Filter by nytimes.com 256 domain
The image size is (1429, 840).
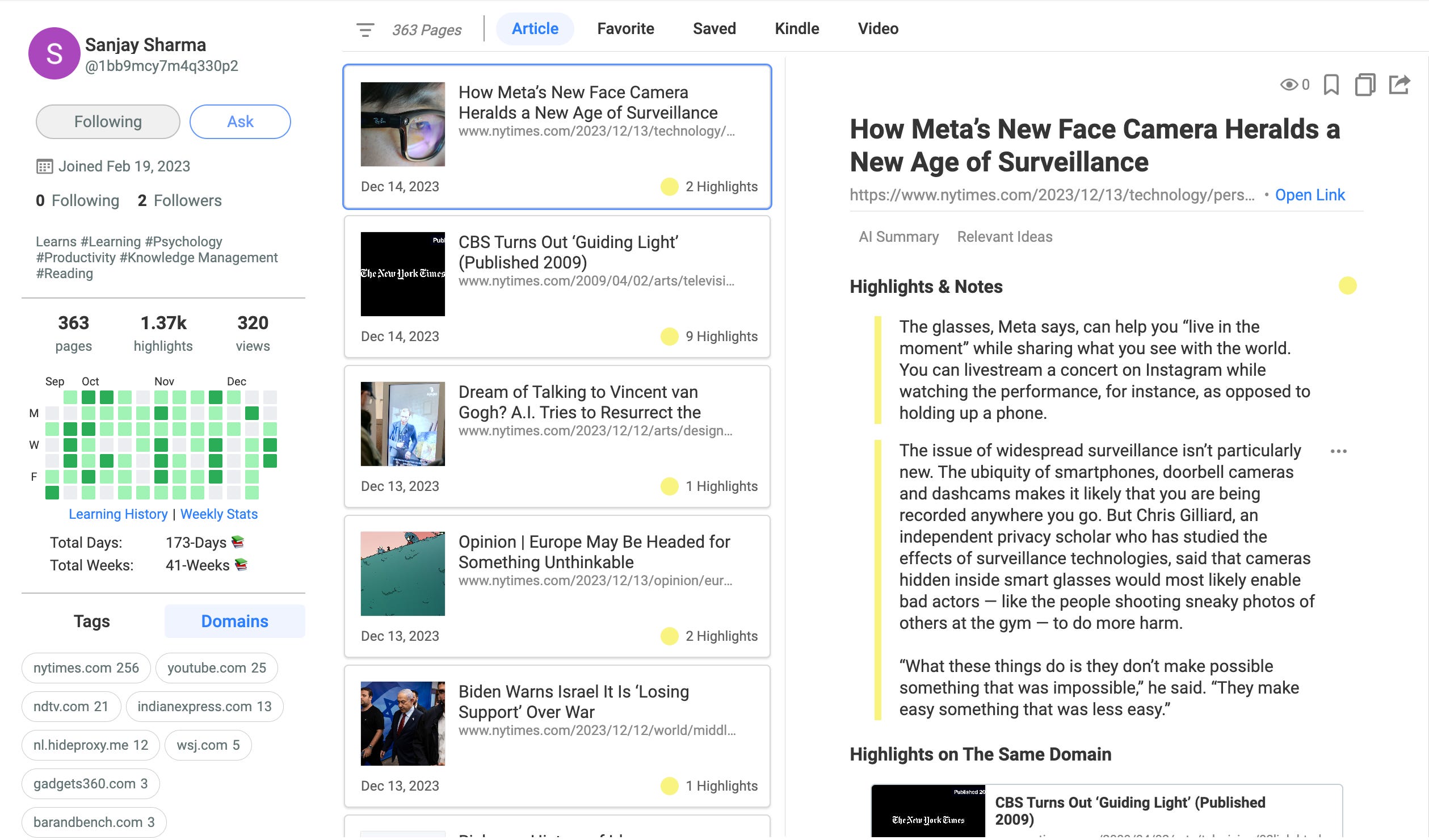point(86,668)
